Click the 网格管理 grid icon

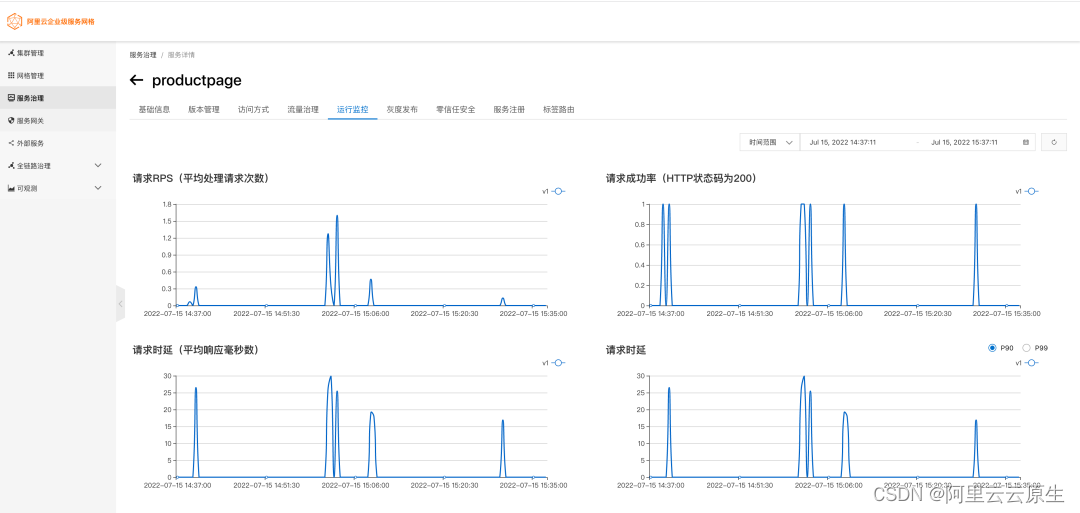point(11,76)
